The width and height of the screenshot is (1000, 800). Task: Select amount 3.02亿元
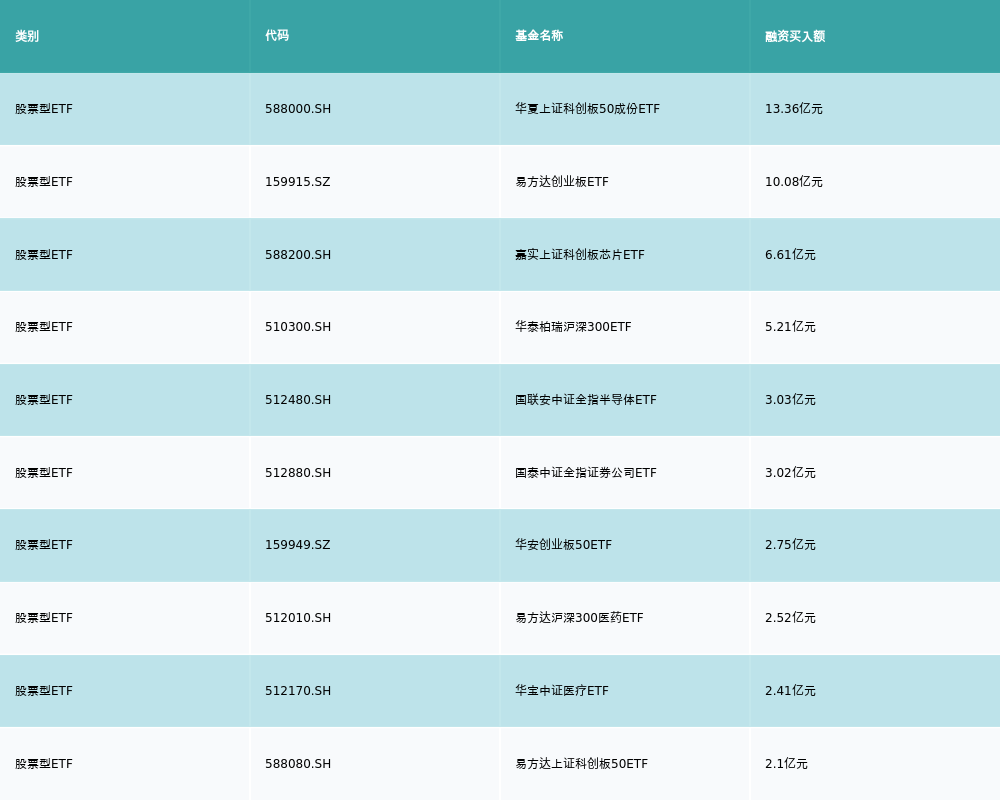click(x=790, y=473)
